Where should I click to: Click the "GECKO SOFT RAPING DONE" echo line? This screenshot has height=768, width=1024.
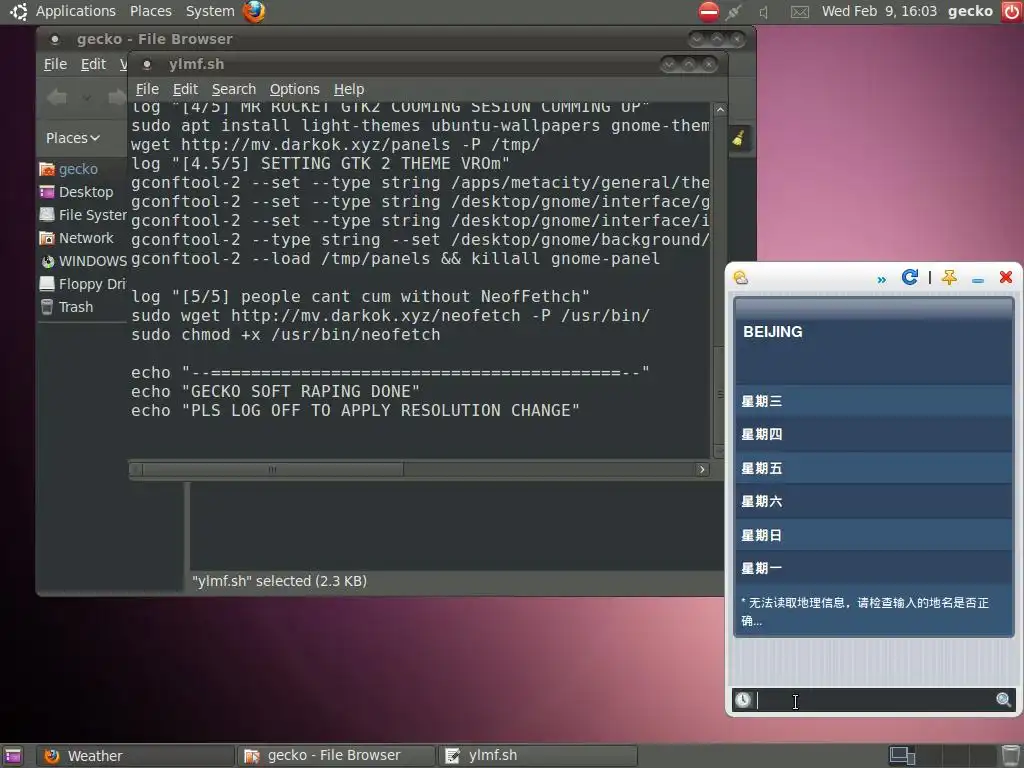tap(275, 391)
